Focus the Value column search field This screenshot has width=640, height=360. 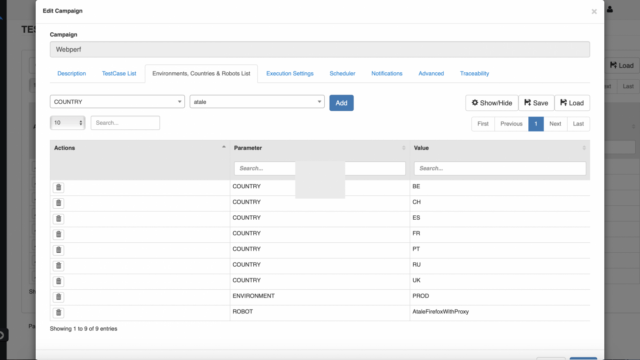coord(500,168)
